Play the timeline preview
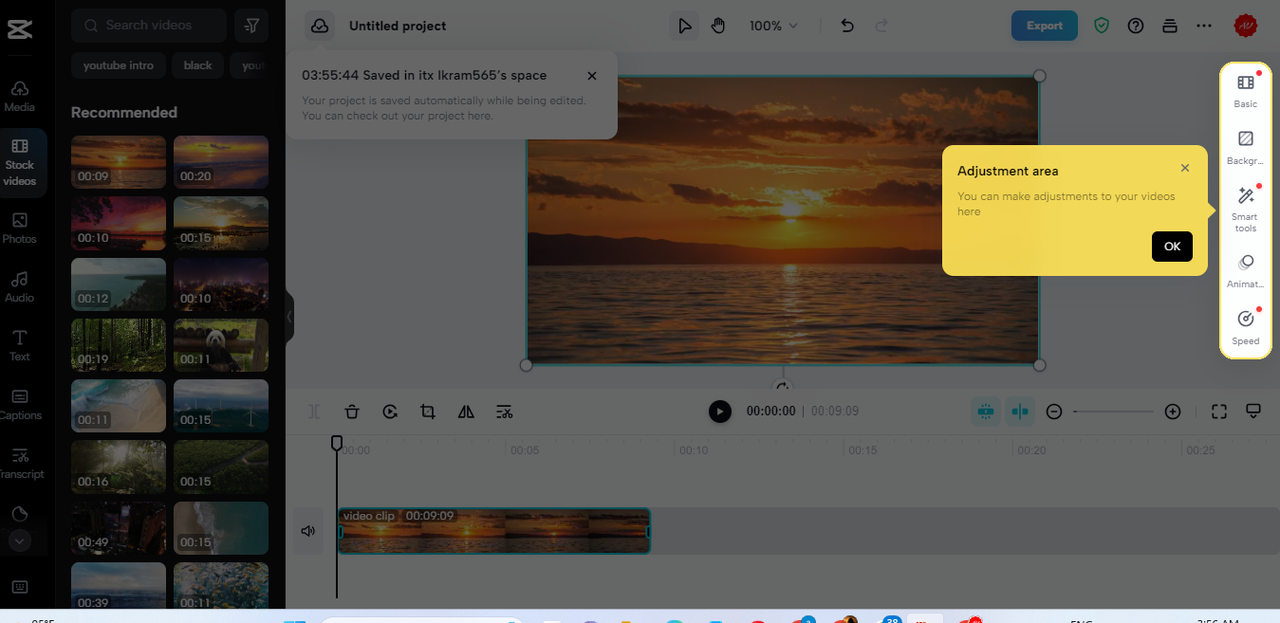 pyautogui.click(x=720, y=411)
